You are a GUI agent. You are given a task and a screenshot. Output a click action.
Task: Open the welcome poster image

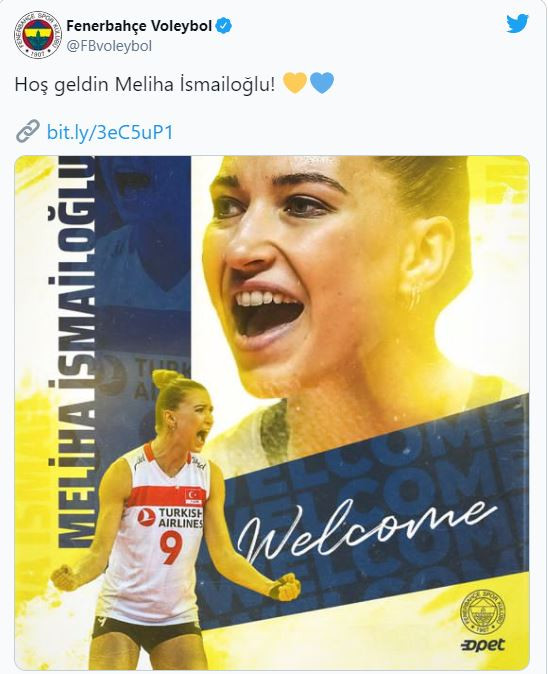click(x=272, y=412)
